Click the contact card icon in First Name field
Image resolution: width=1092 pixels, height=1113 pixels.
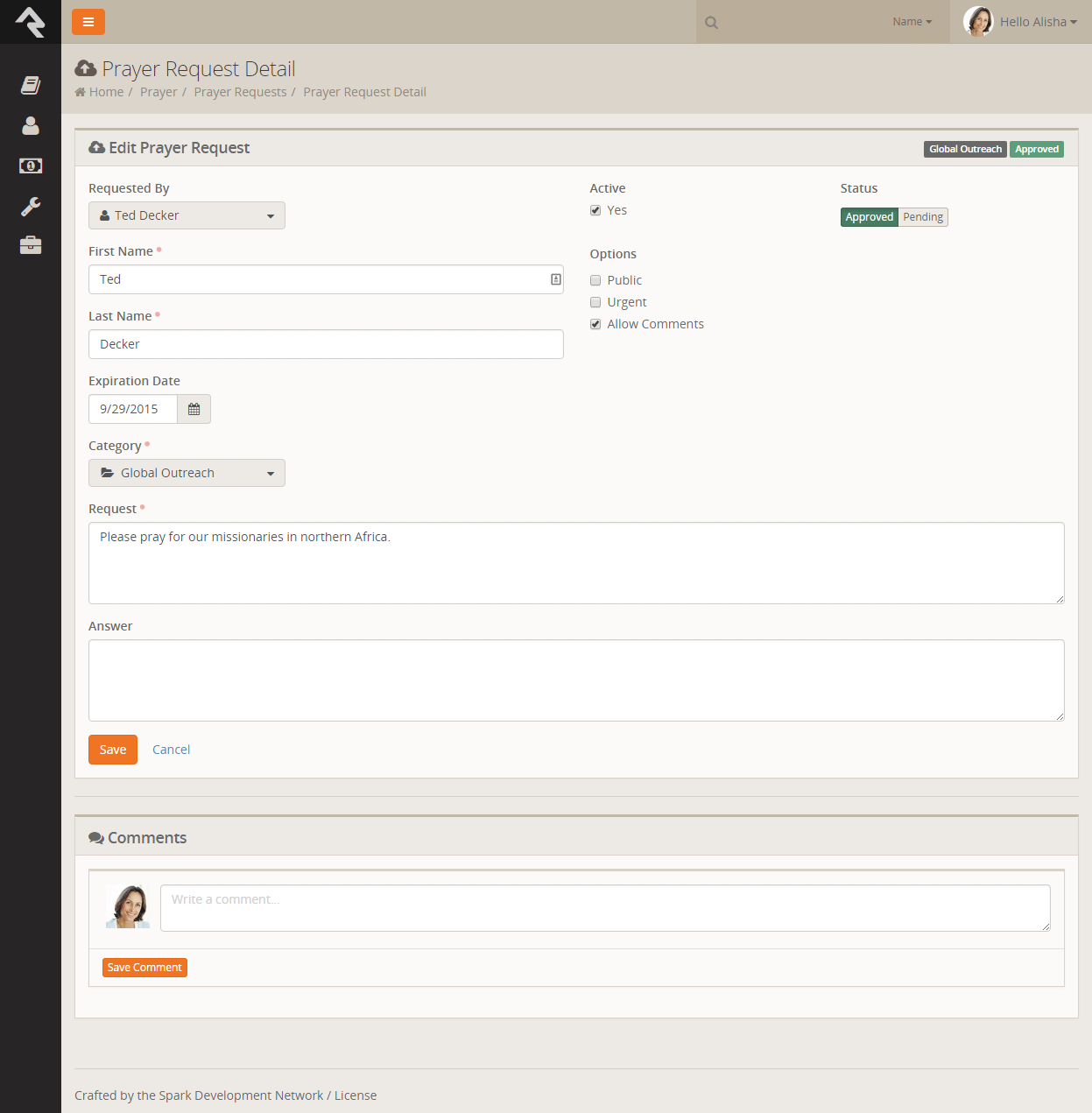pyautogui.click(x=556, y=279)
